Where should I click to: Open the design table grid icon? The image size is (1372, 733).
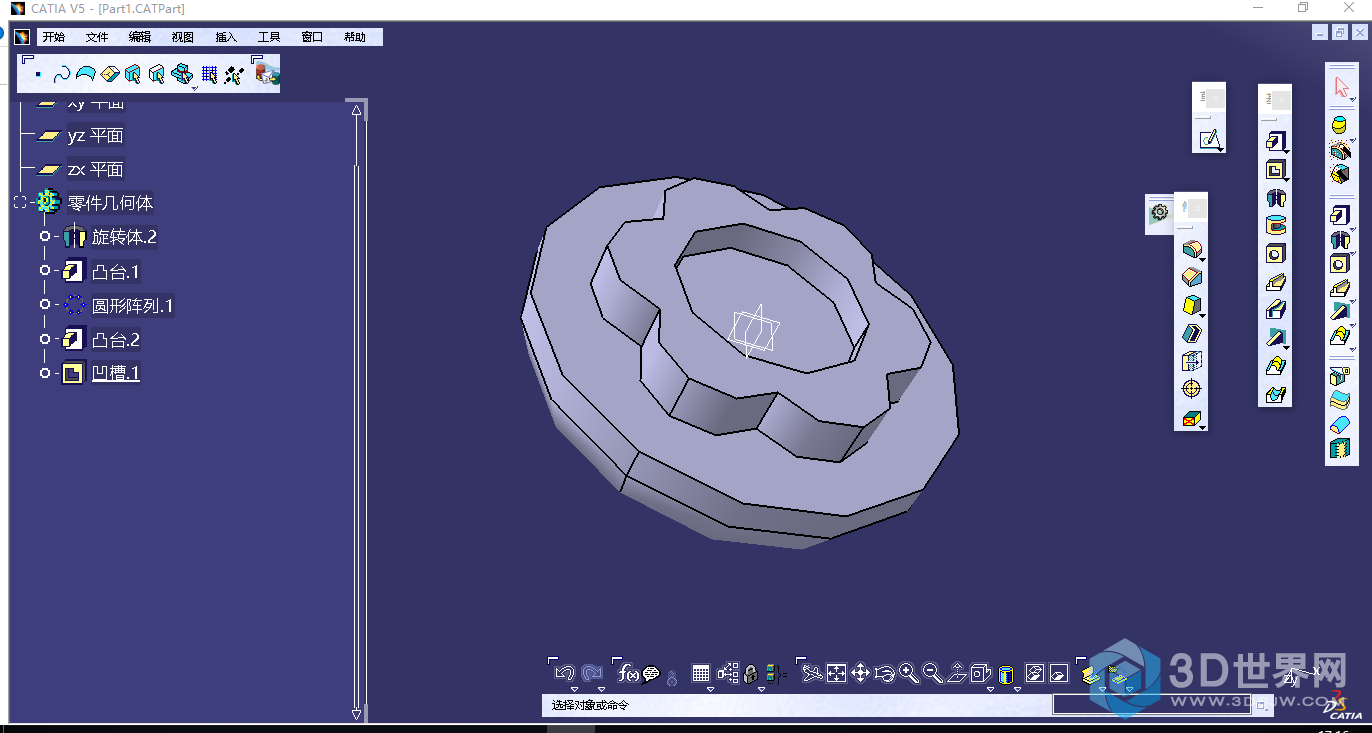701,673
